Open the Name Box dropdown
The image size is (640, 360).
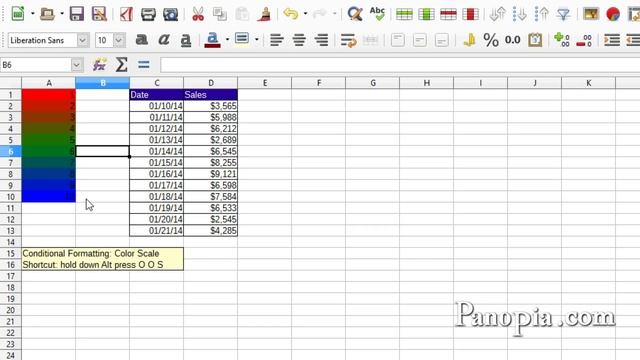point(76,65)
